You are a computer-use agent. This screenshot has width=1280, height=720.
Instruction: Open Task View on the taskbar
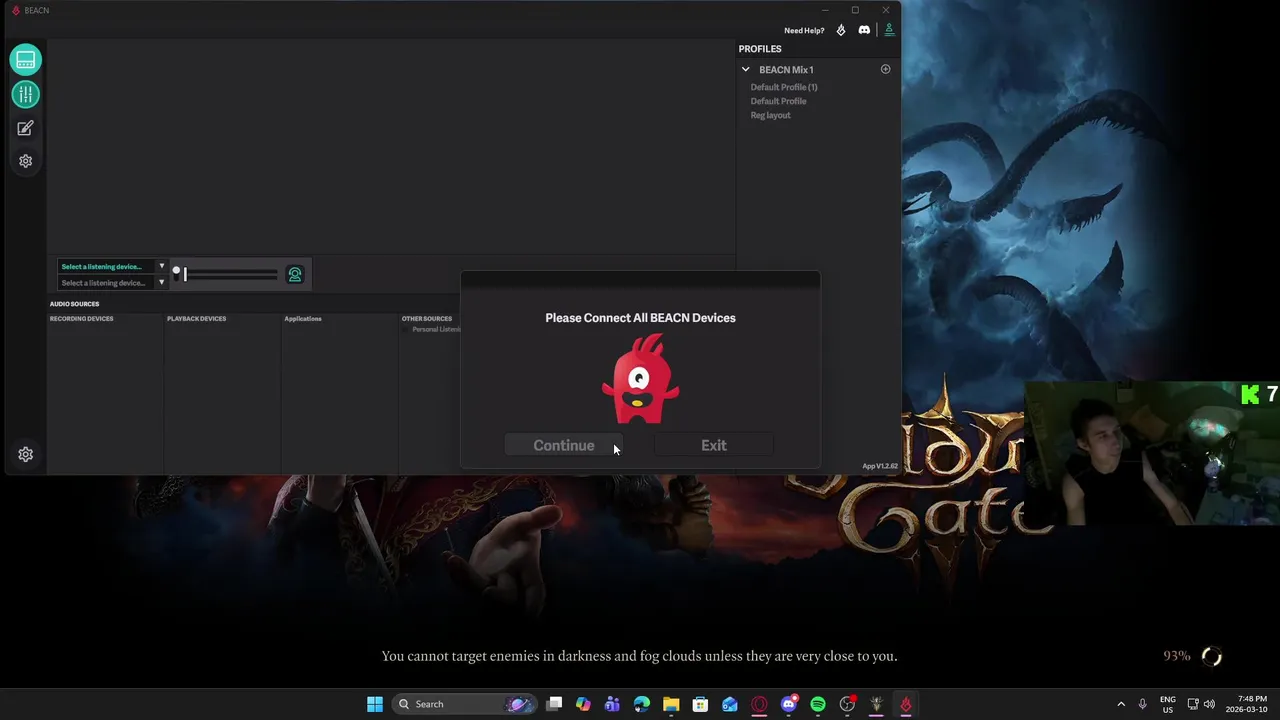tap(555, 704)
